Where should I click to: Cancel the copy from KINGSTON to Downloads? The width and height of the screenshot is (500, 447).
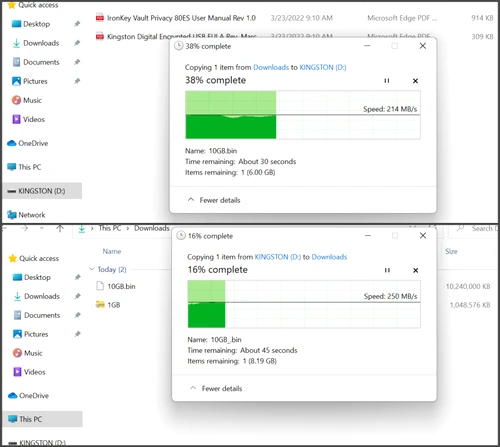416,270
